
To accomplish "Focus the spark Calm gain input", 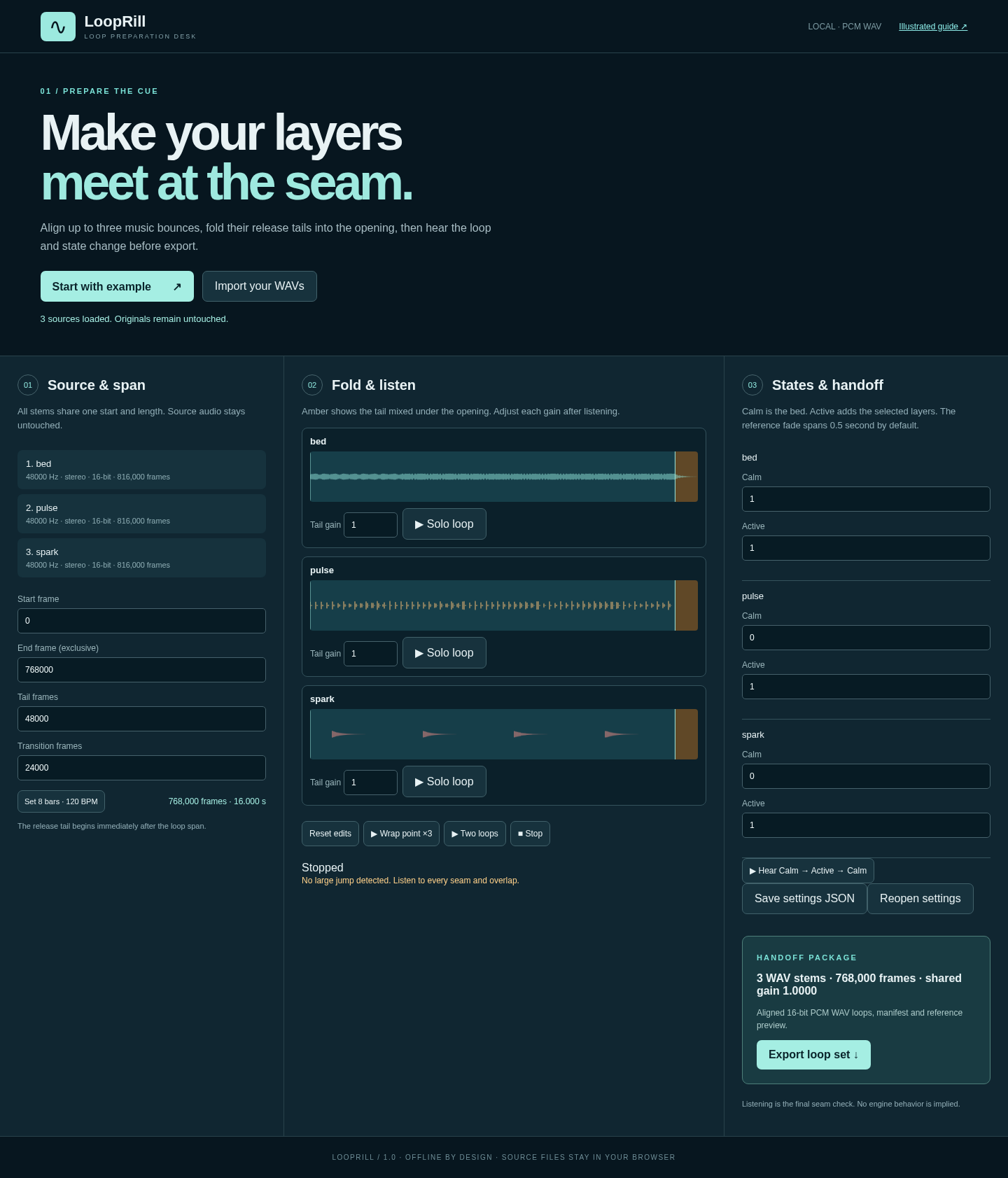I will [866, 776].
